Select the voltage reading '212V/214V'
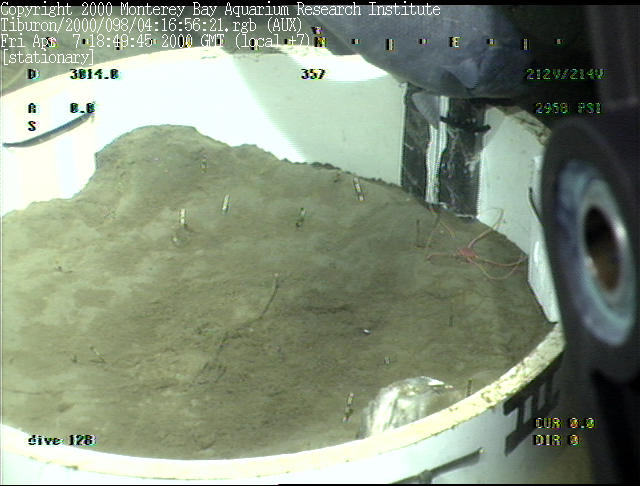This screenshot has width=640, height=486. coord(565,74)
